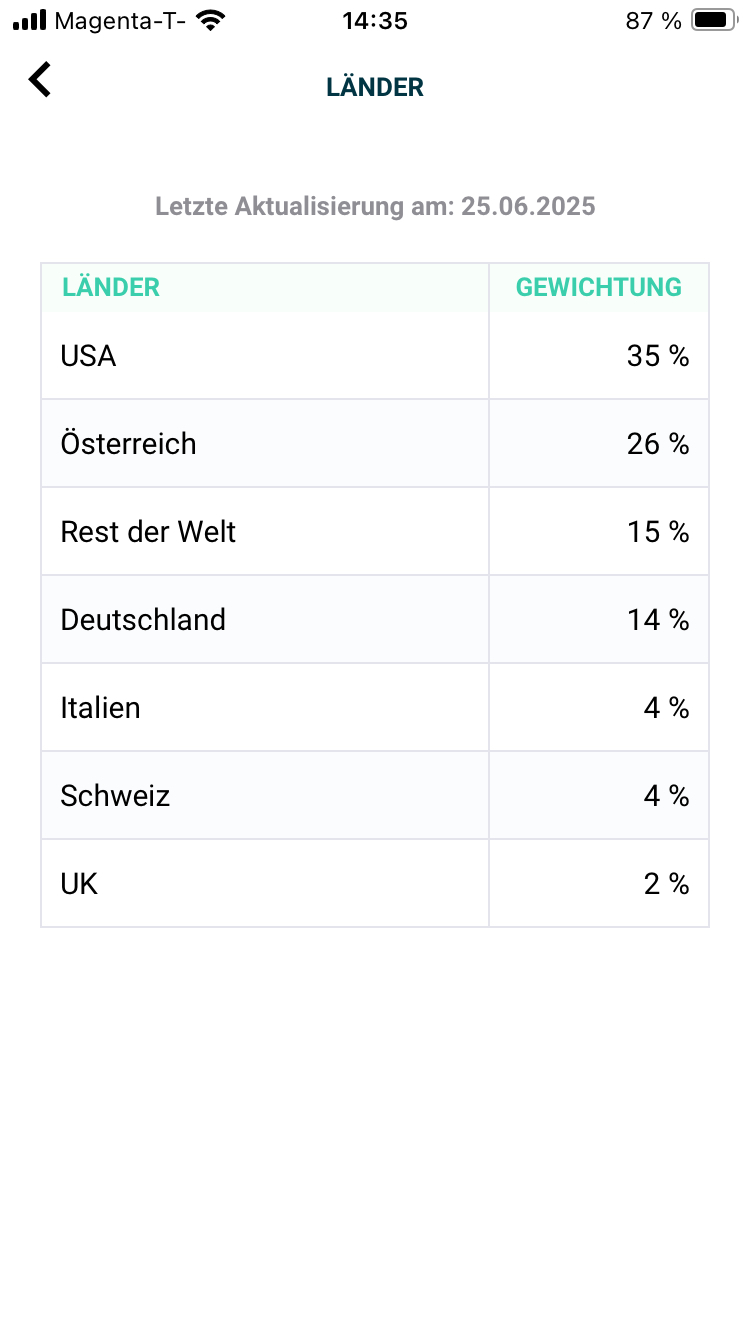Viewport: 750px width, 1334px height.
Task: Select the GEWICHTUNG column header
Action: (x=597, y=287)
